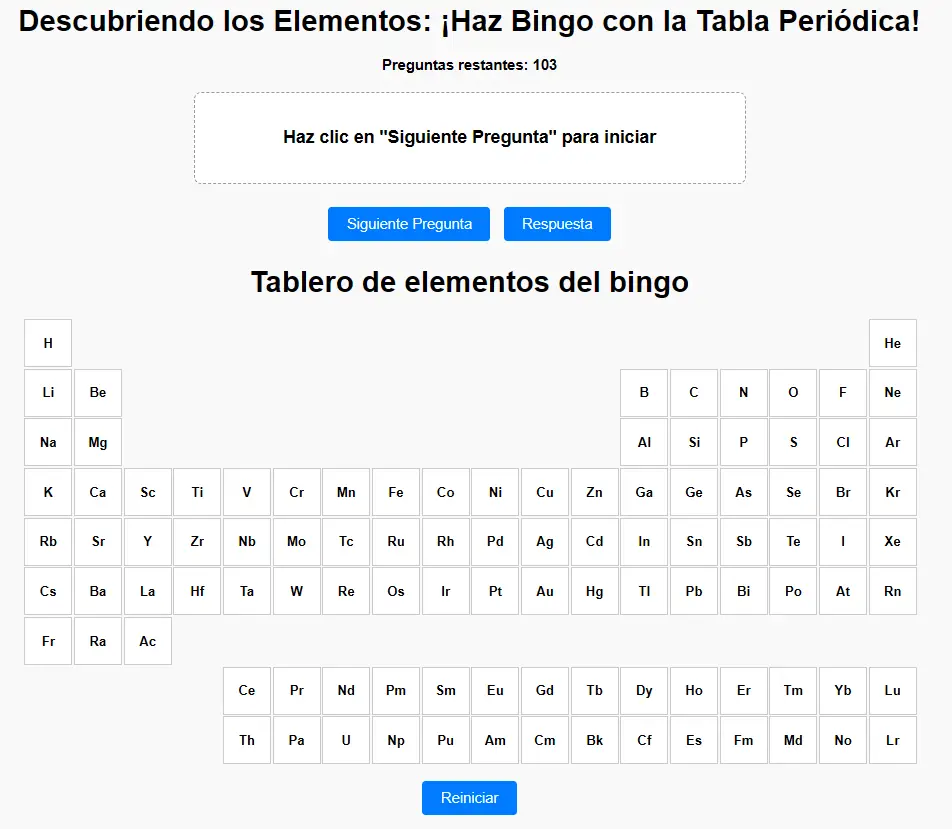Mark the He element tile

[892, 343]
